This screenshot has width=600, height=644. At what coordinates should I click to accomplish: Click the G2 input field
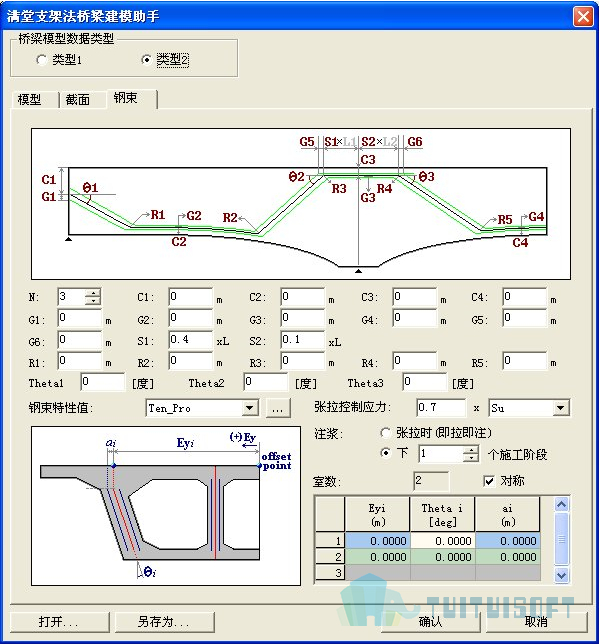click(x=191, y=318)
